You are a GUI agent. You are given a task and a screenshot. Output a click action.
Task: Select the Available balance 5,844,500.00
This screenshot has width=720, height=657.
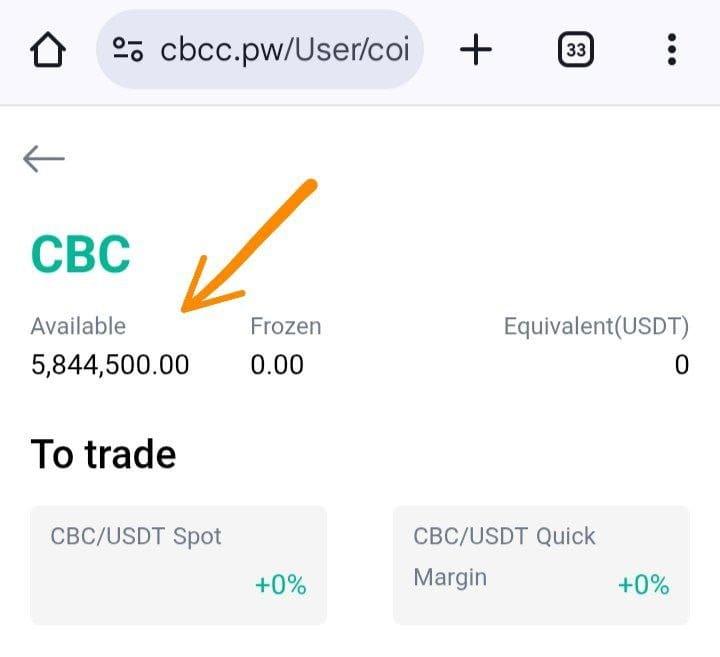110,365
